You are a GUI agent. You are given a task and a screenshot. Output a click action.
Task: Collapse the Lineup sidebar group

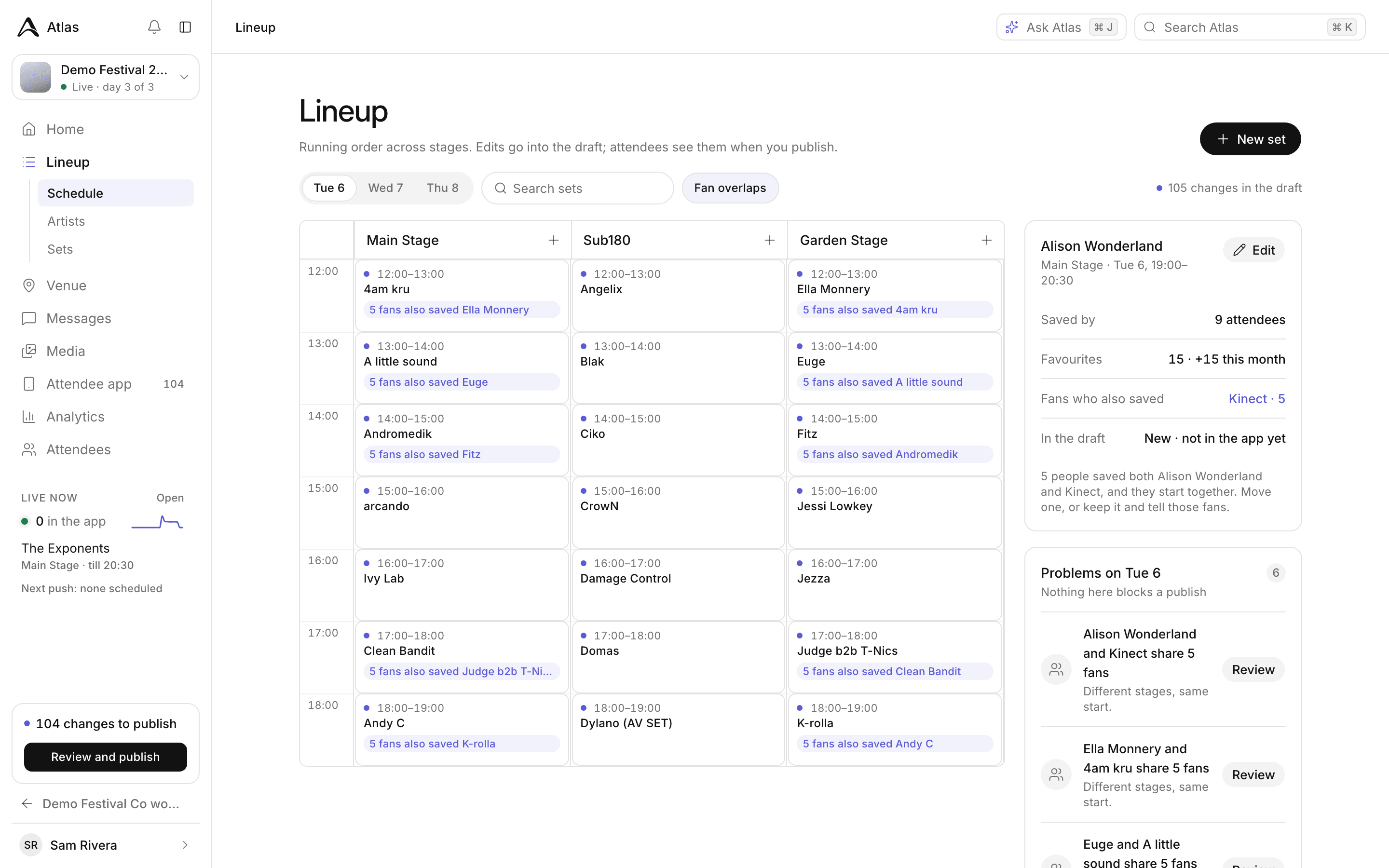click(106, 162)
